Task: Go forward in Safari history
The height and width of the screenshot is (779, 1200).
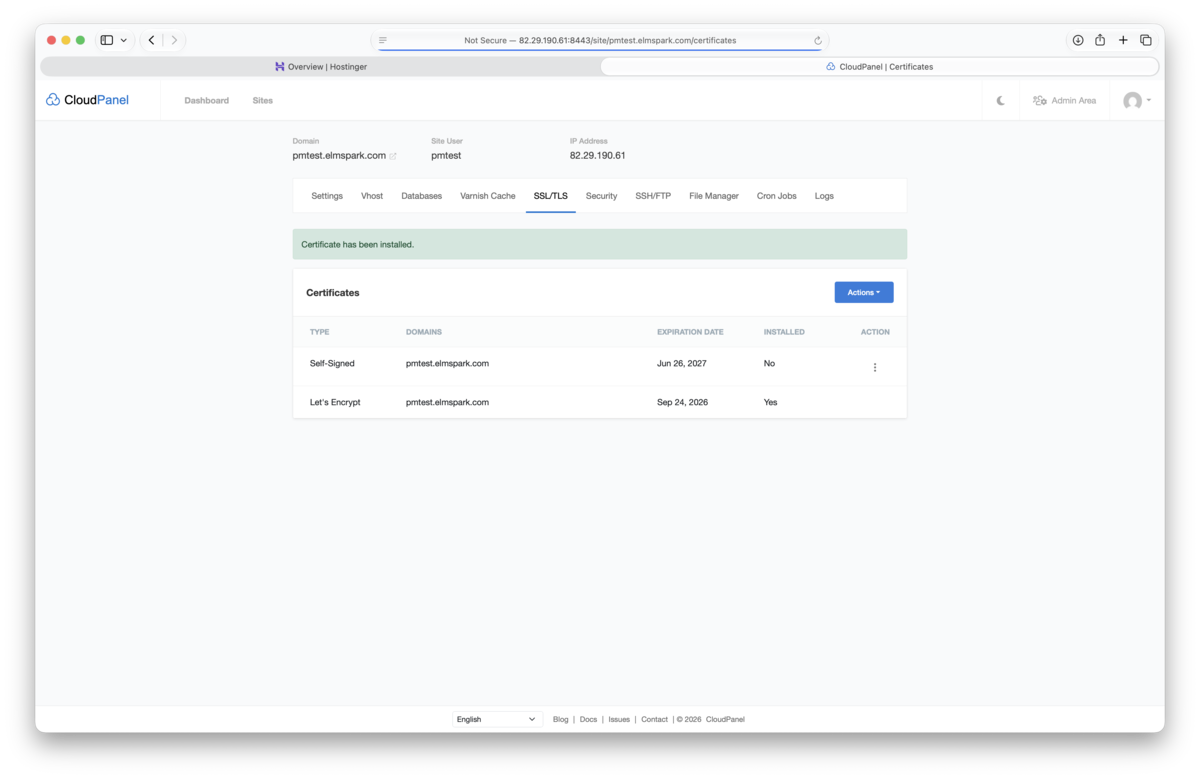Action: (174, 40)
